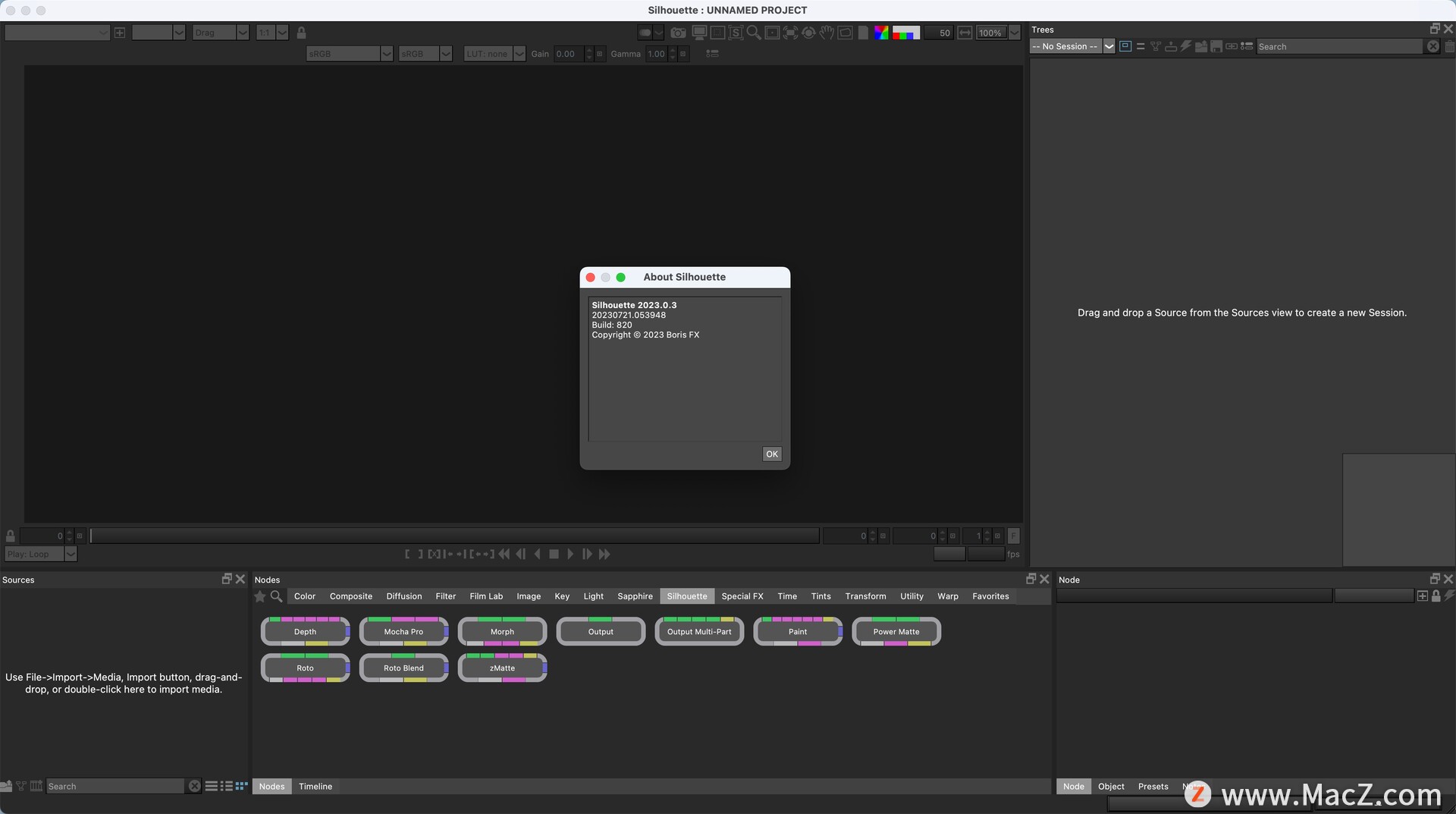
Task: Add the Power Matte node
Action: pyautogui.click(x=896, y=631)
